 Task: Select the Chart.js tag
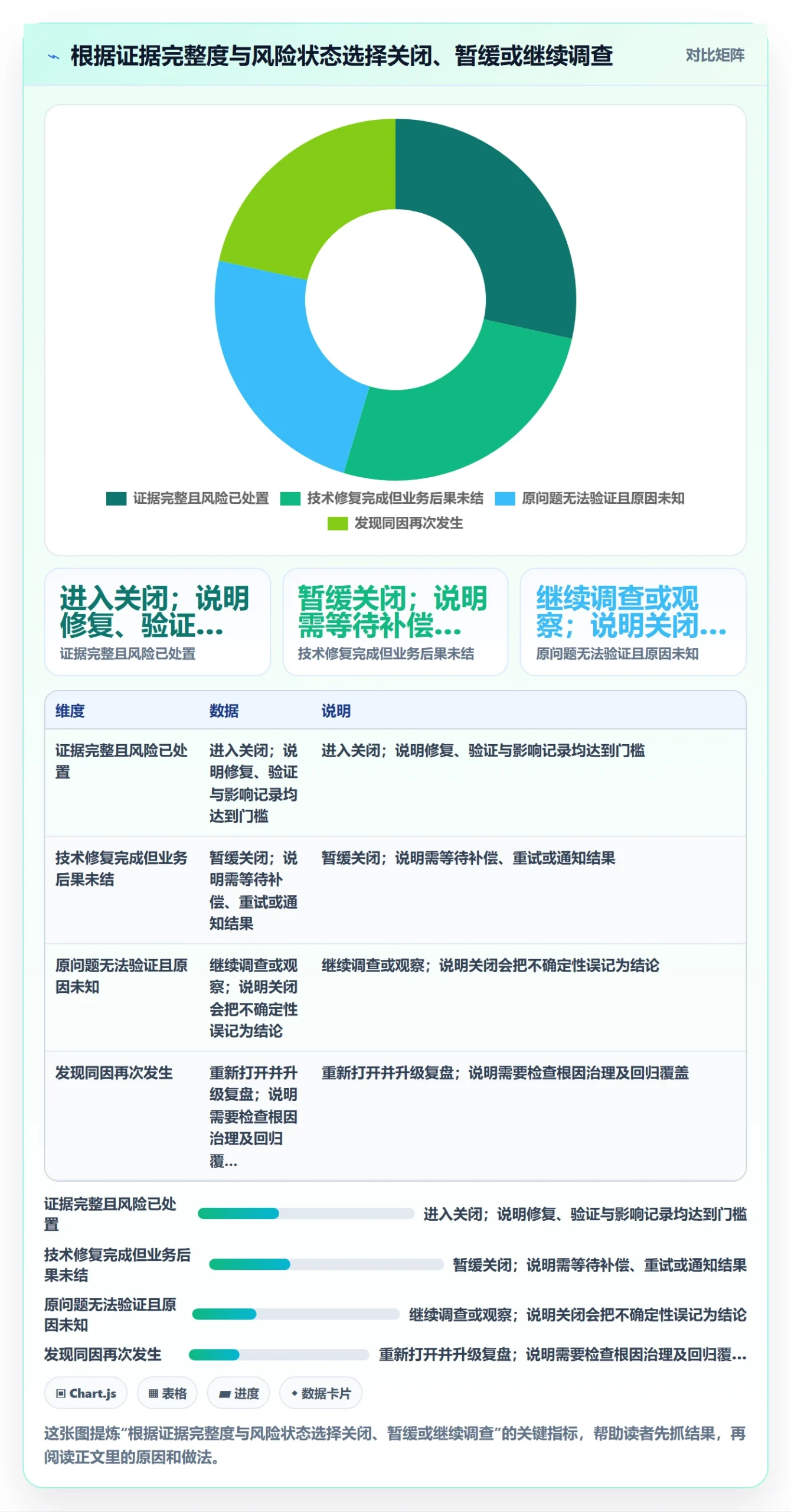point(86,1393)
